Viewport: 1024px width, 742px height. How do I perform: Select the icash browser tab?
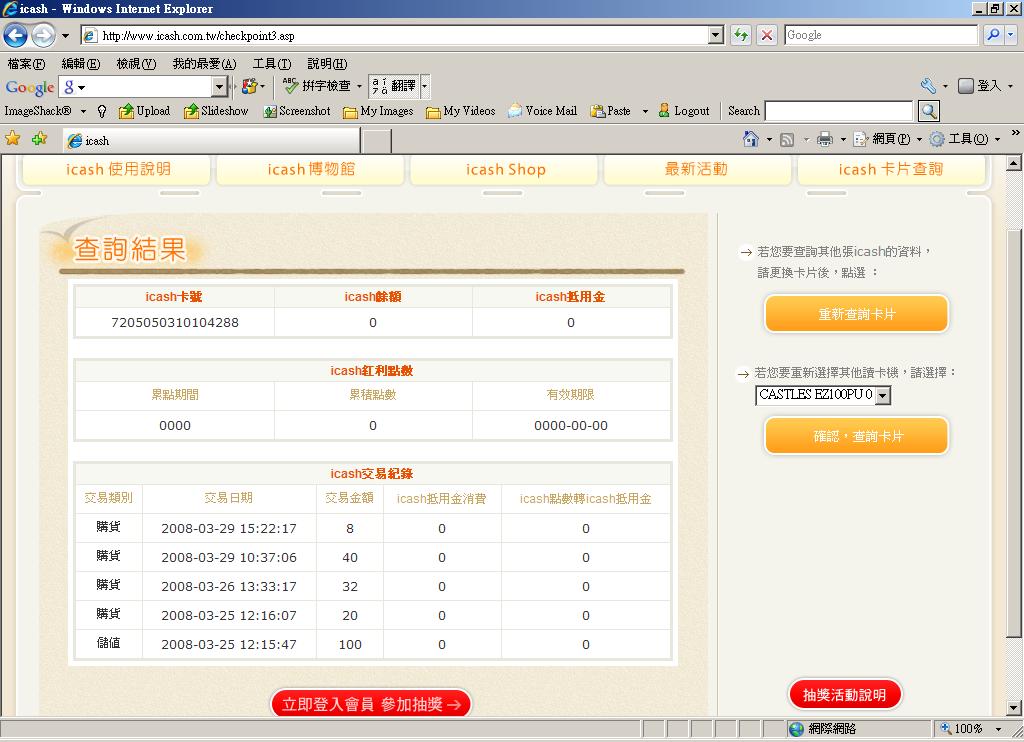click(x=211, y=140)
